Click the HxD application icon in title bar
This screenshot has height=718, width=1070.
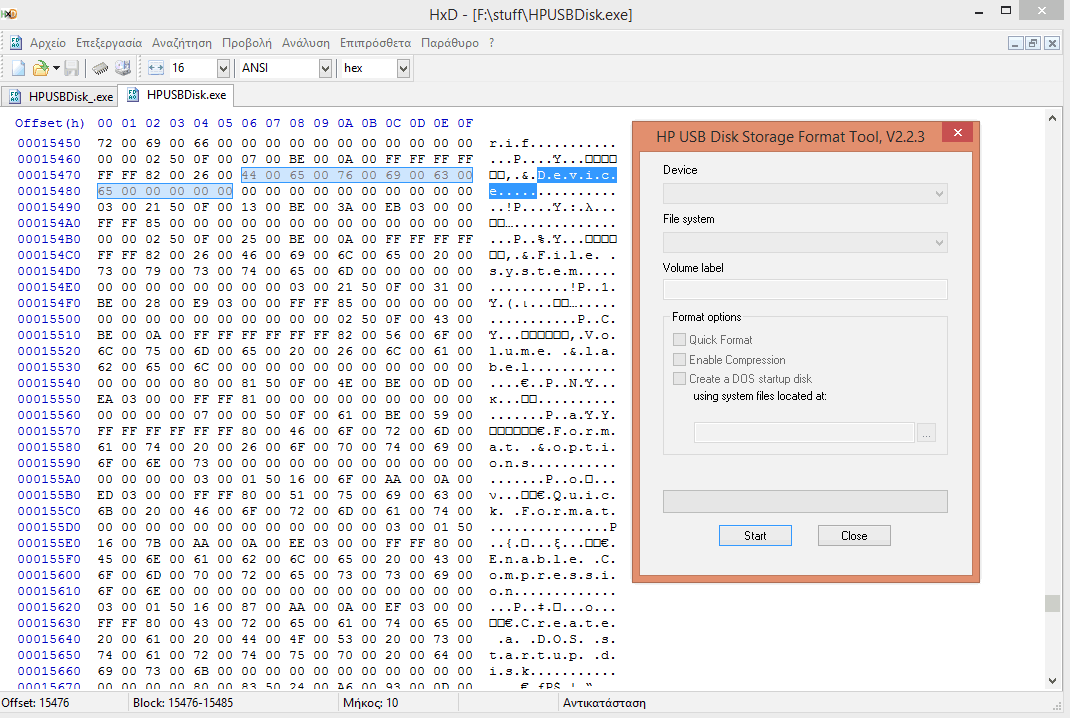tap(10, 13)
